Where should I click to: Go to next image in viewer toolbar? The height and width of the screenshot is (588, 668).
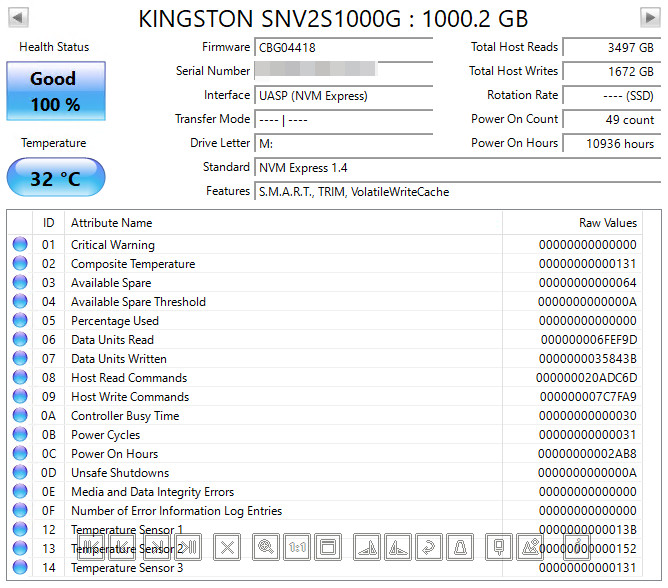click(156, 547)
